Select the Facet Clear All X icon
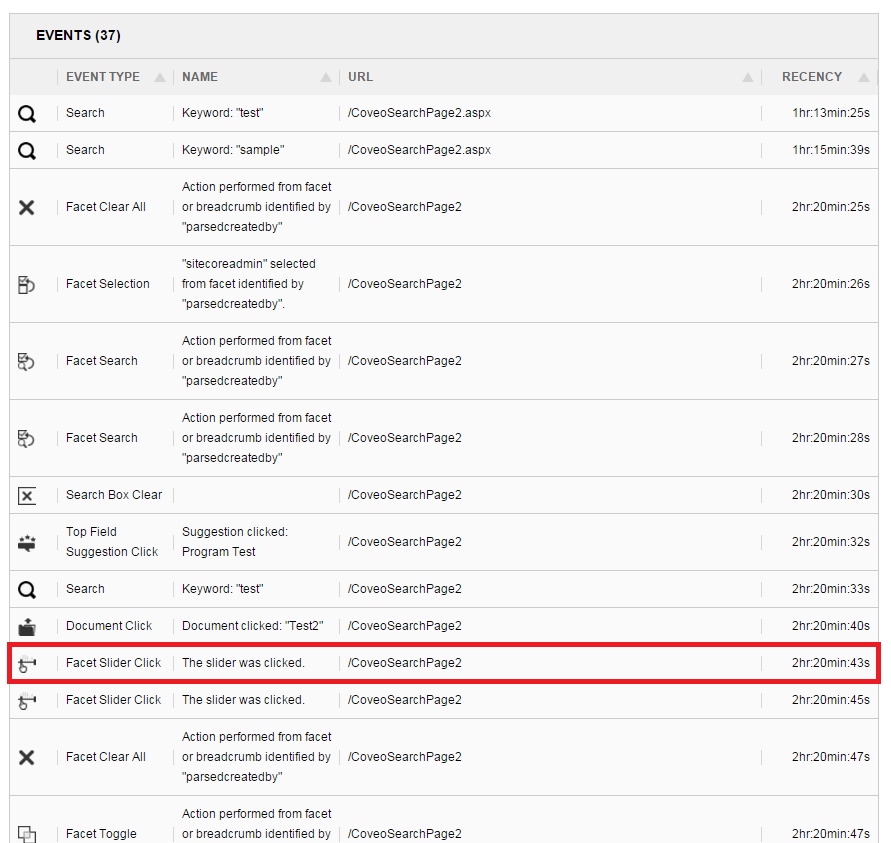Screen dimensions: 891x843 (x=24, y=206)
